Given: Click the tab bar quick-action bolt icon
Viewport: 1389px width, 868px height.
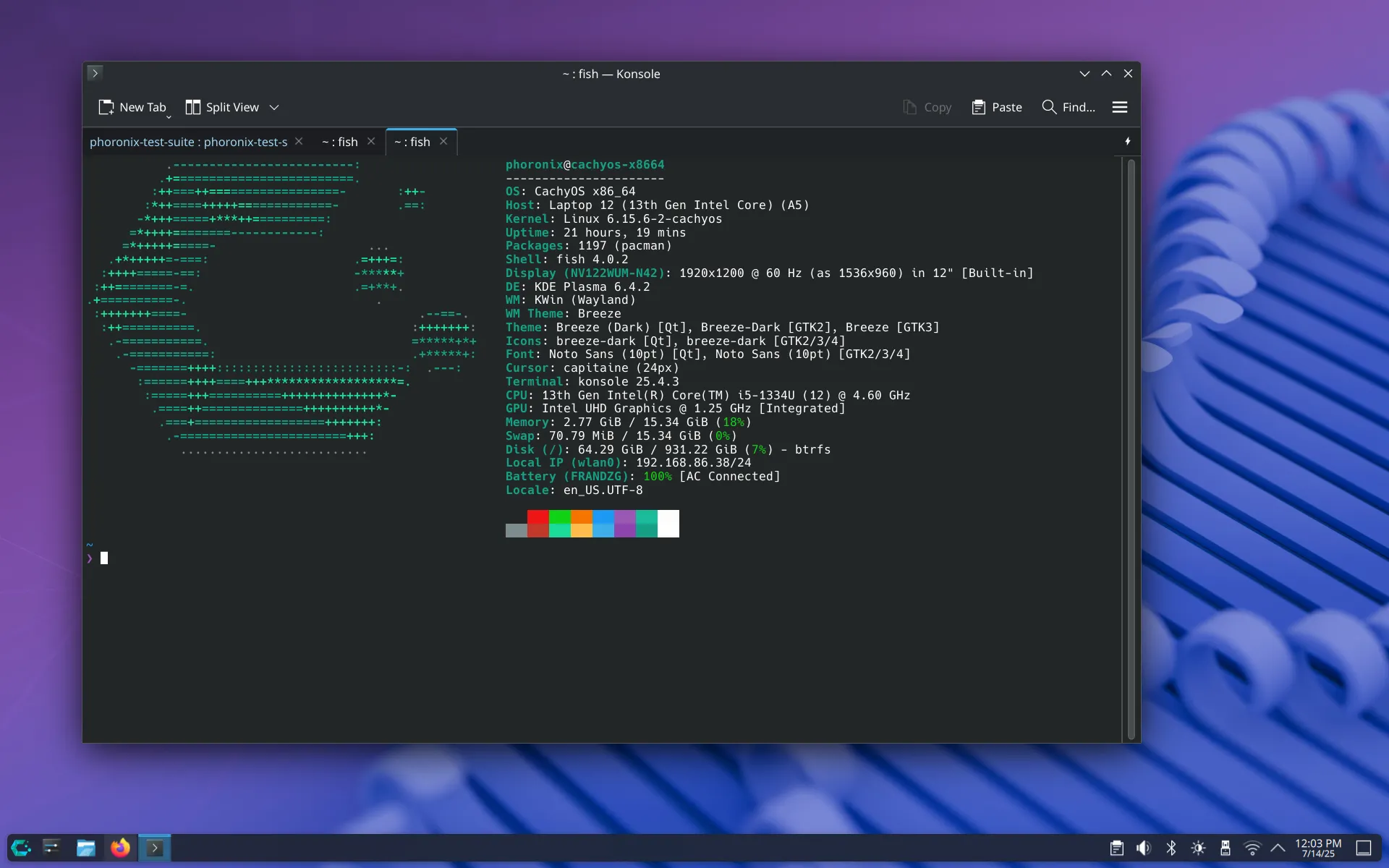Looking at the screenshot, I should tap(1127, 142).
